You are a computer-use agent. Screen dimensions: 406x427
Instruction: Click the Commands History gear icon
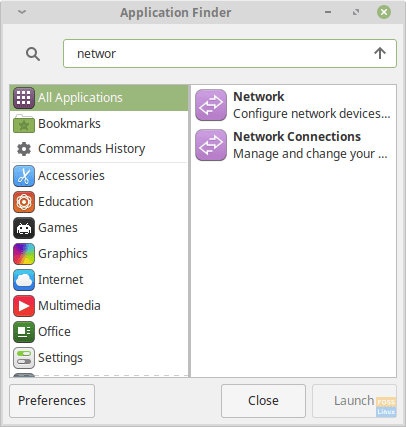tap(24, 149)
